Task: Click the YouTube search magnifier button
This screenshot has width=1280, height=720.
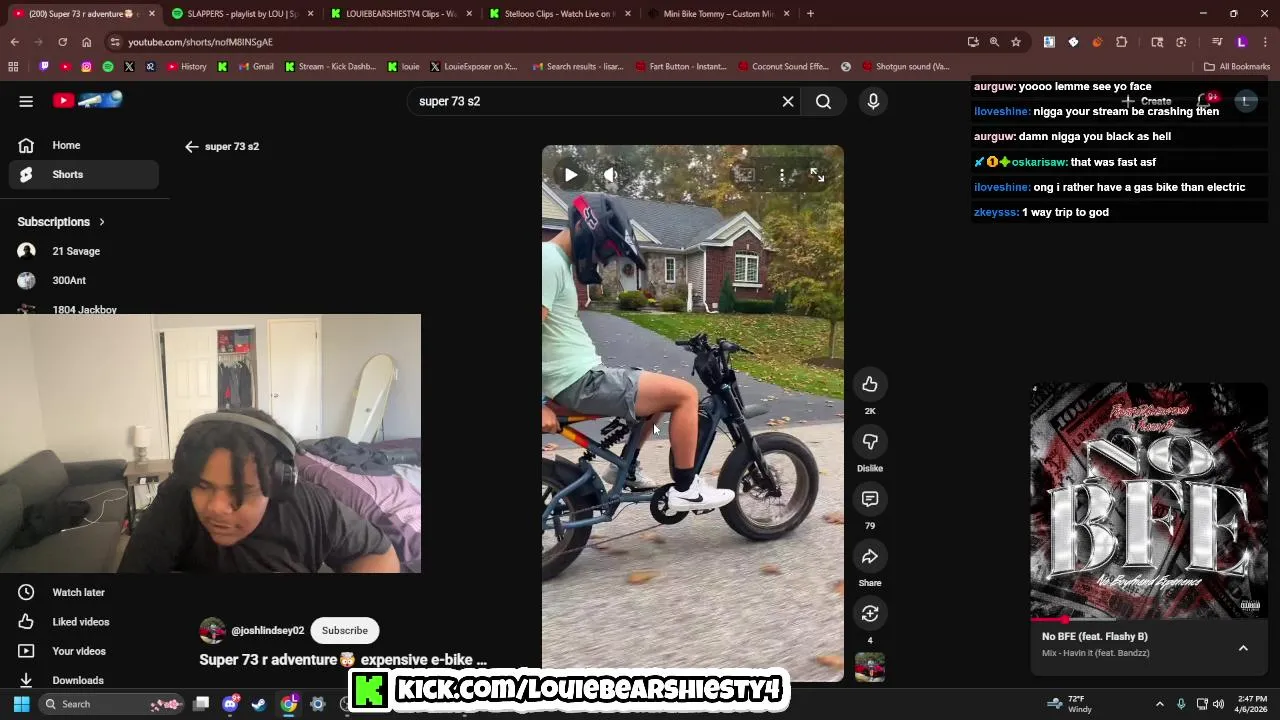Action: coord(823,101)
